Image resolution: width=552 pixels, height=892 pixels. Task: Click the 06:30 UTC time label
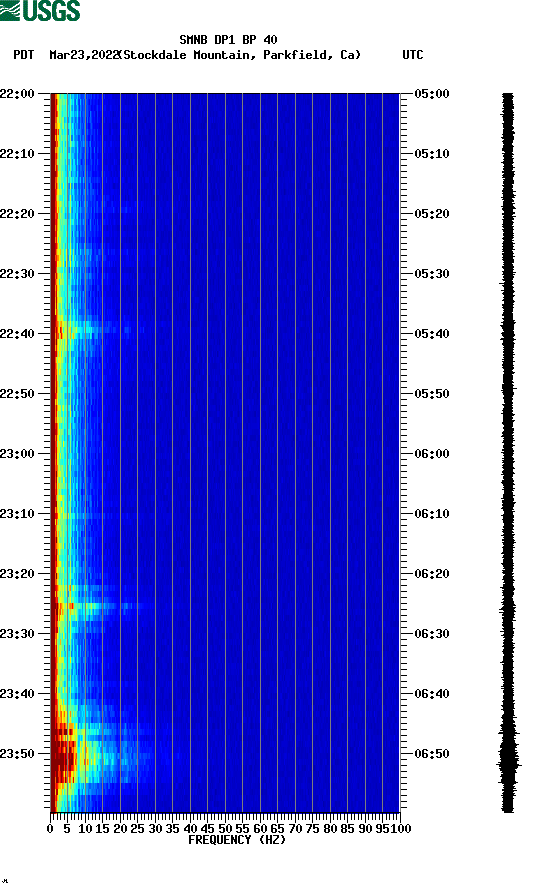pyautogui.click(x=431, y=634)
